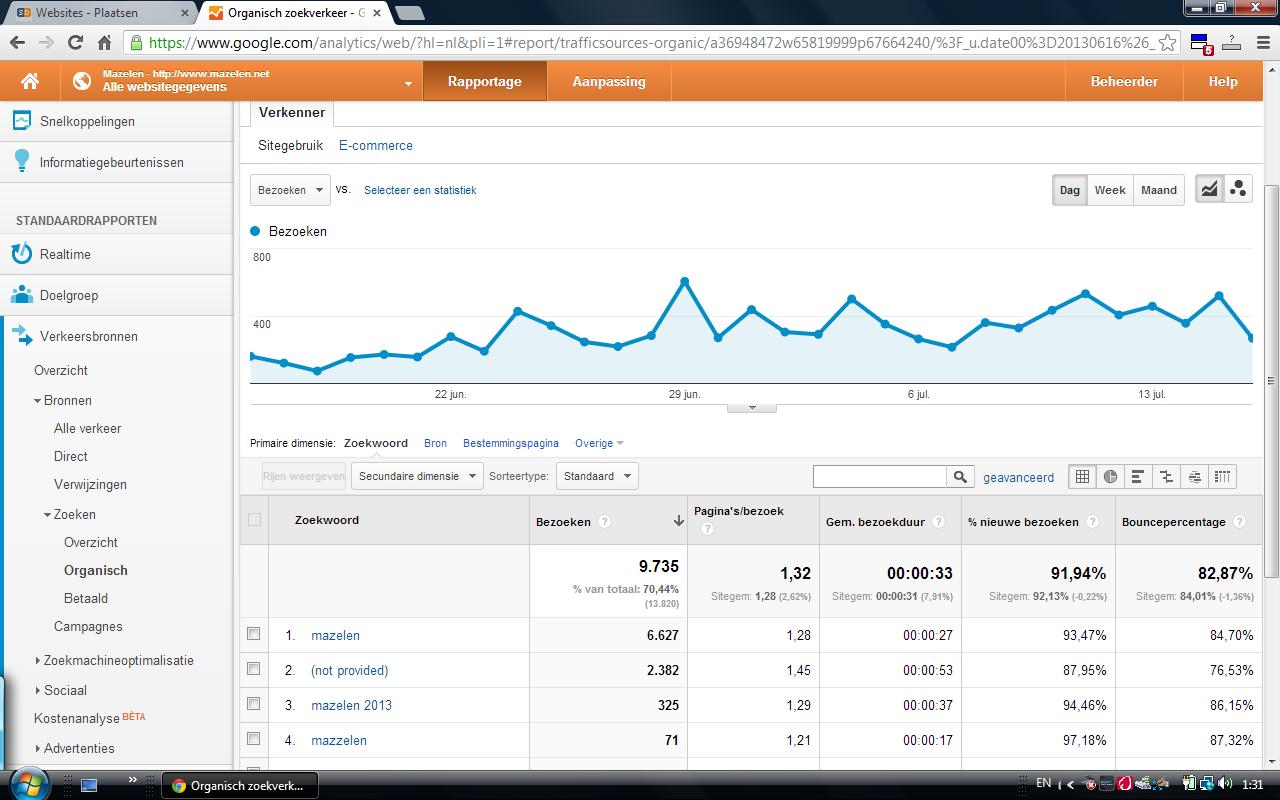Select performance bar view icon
Screen dimensions: 1280x800
pyautogui.click(x=1138, y=477)
